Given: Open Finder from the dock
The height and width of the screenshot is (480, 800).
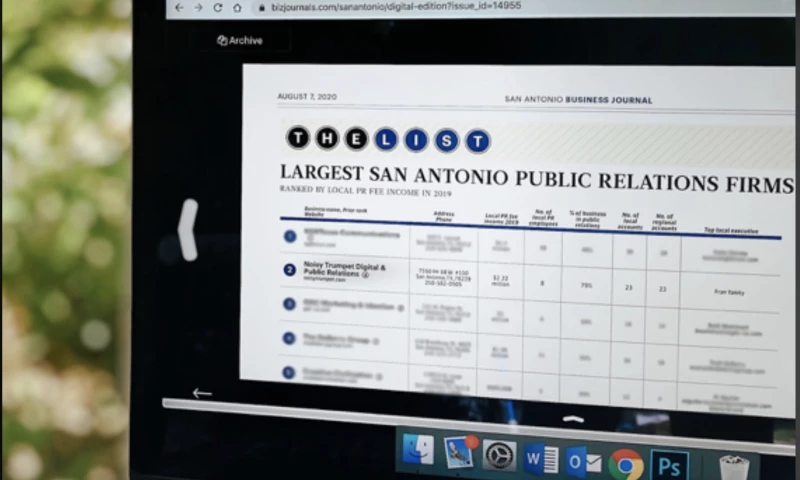Looking at the screenshot, I should click(x=417, y=450).
